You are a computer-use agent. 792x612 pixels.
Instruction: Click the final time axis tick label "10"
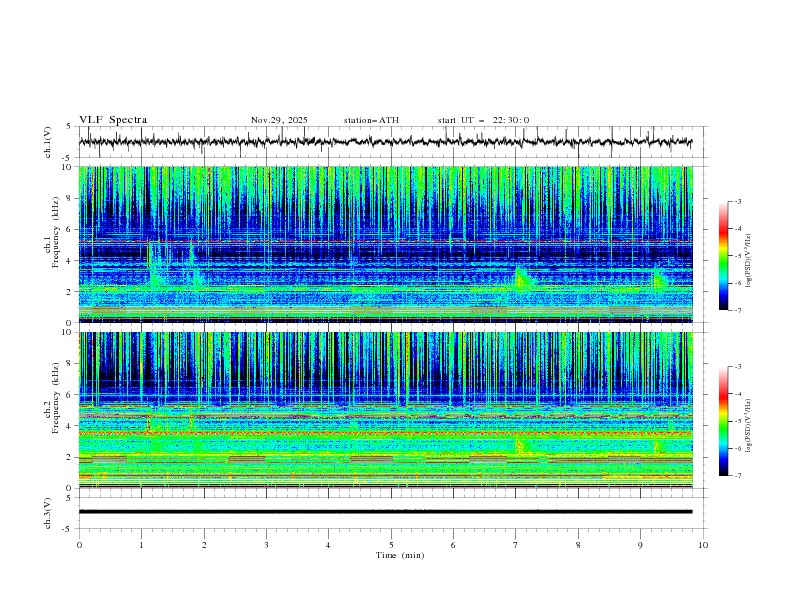pos(703,545)
